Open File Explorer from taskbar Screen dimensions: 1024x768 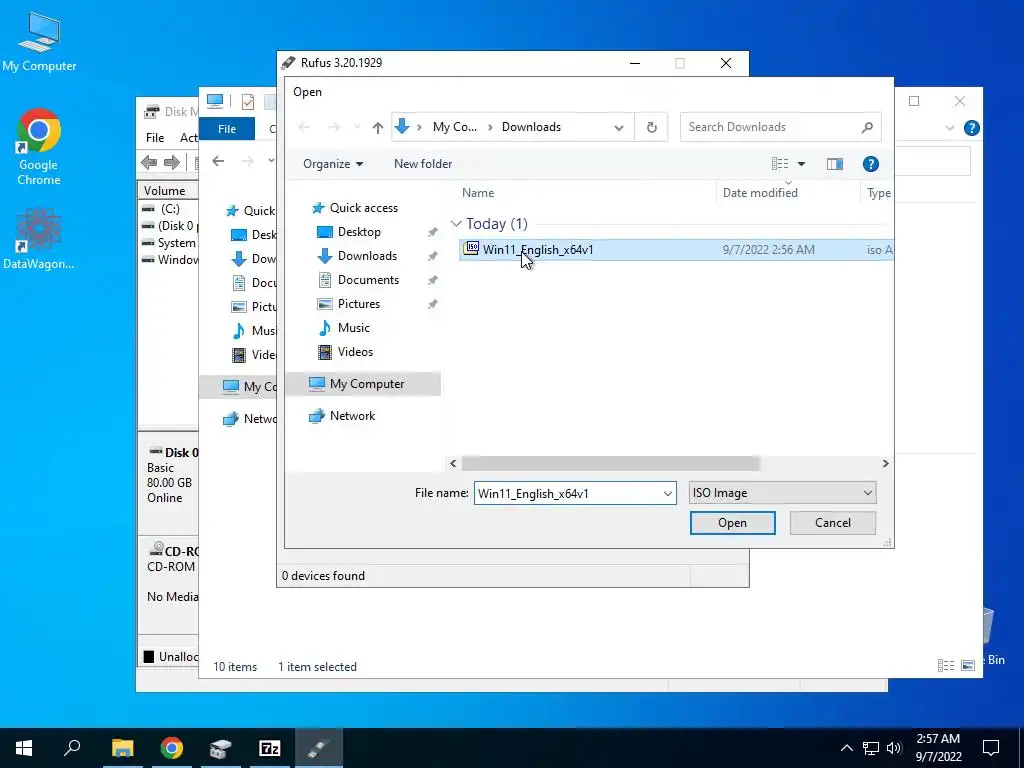(x=122, y=748)
